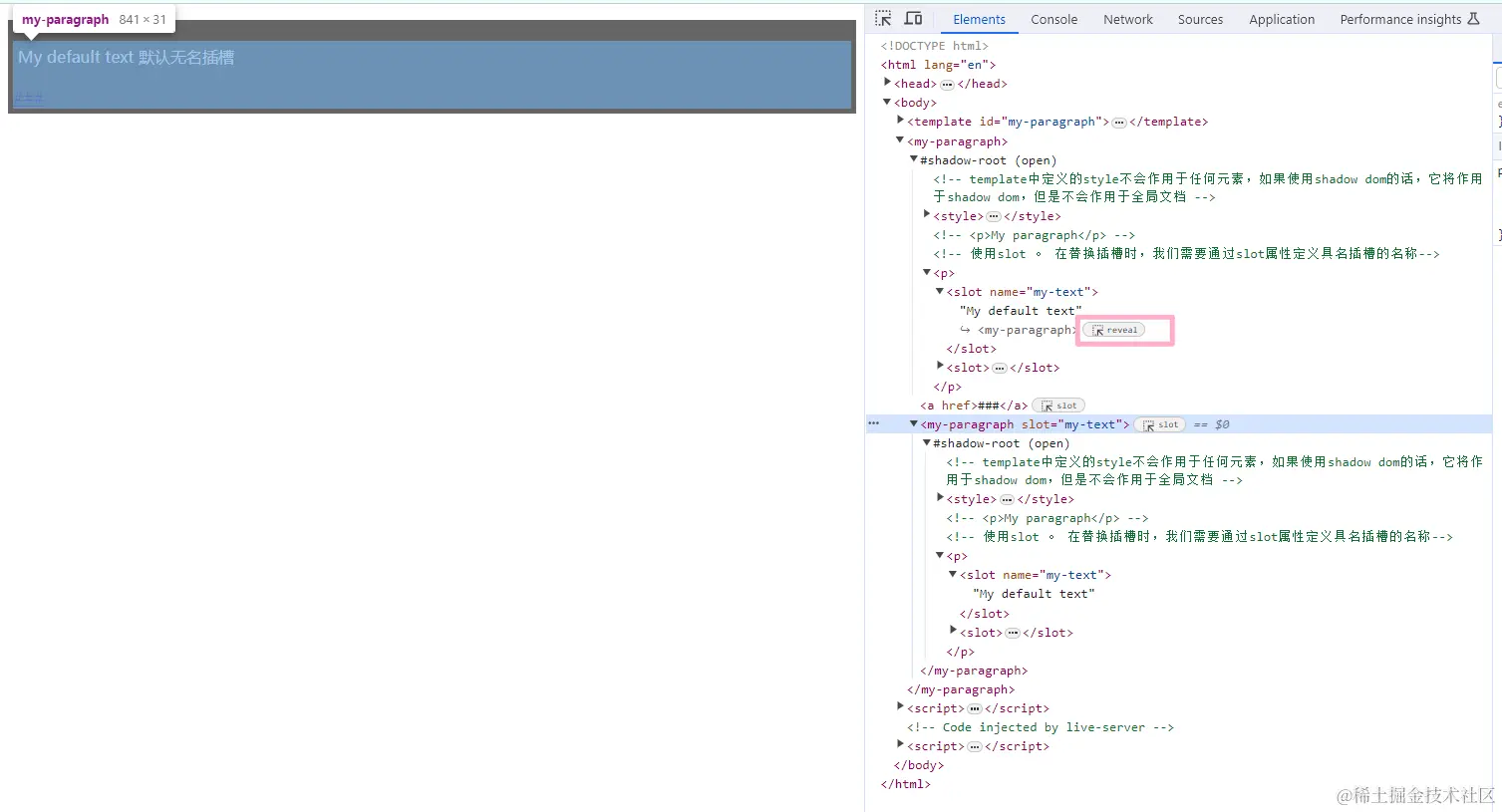Click the ellipsis in the style element above the first p tag

pos(994,216)
